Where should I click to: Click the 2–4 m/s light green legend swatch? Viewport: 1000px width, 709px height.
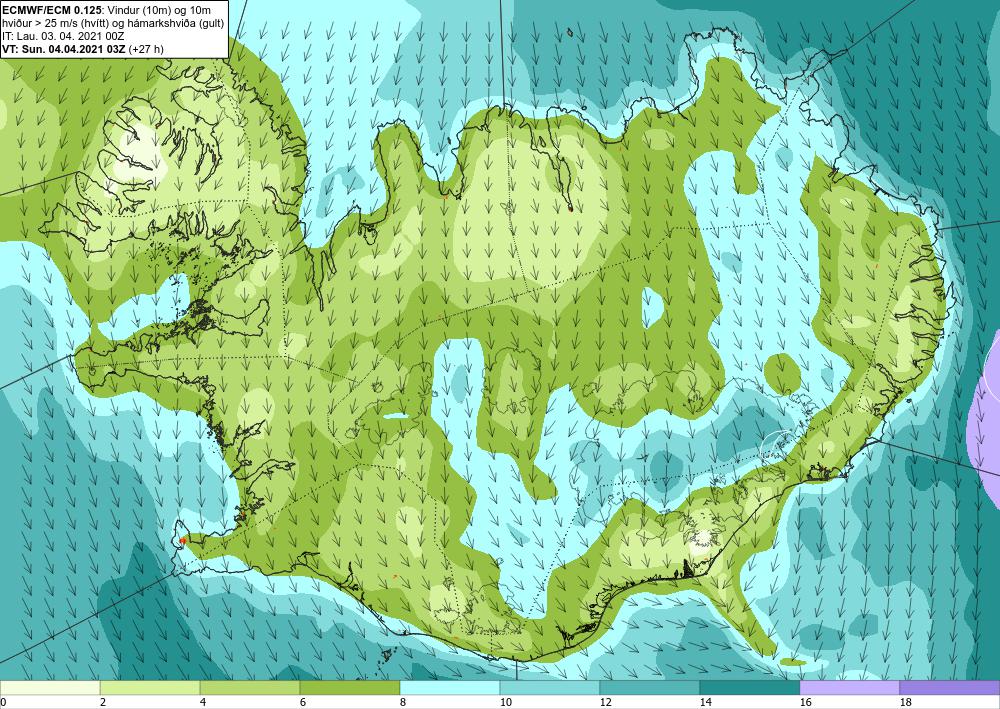150,688
